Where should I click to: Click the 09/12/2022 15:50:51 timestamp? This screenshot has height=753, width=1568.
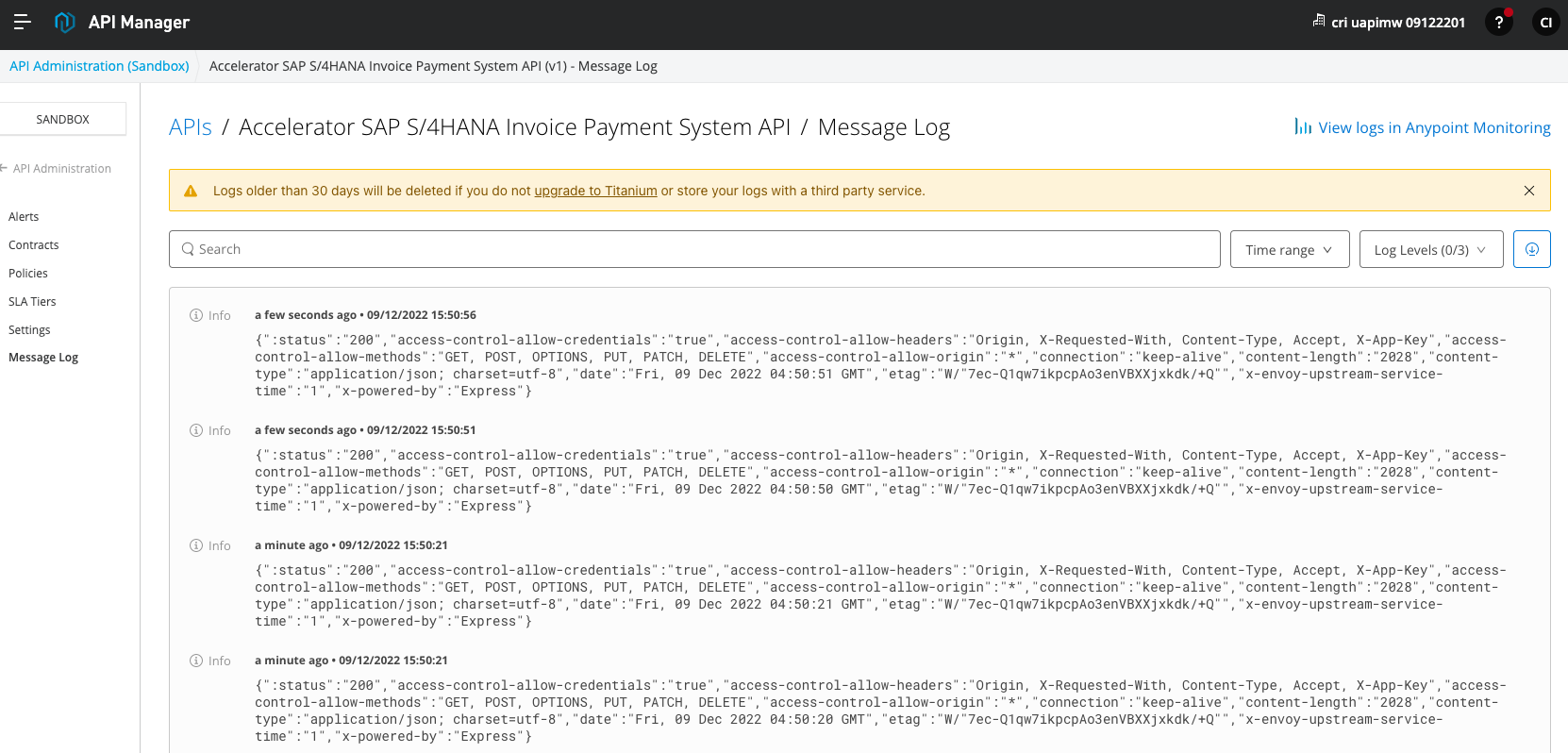pyautogui.click(x=422, y=430)
